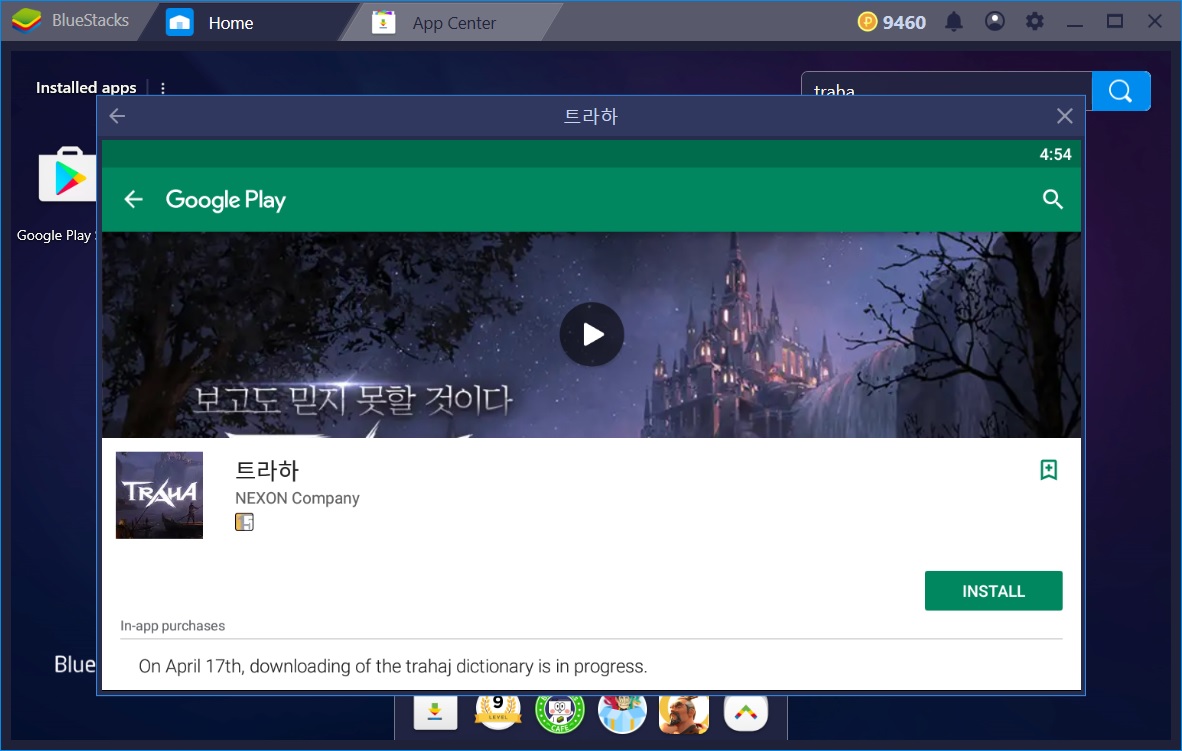Click the BlueStacks logo icon

(26, 20)
